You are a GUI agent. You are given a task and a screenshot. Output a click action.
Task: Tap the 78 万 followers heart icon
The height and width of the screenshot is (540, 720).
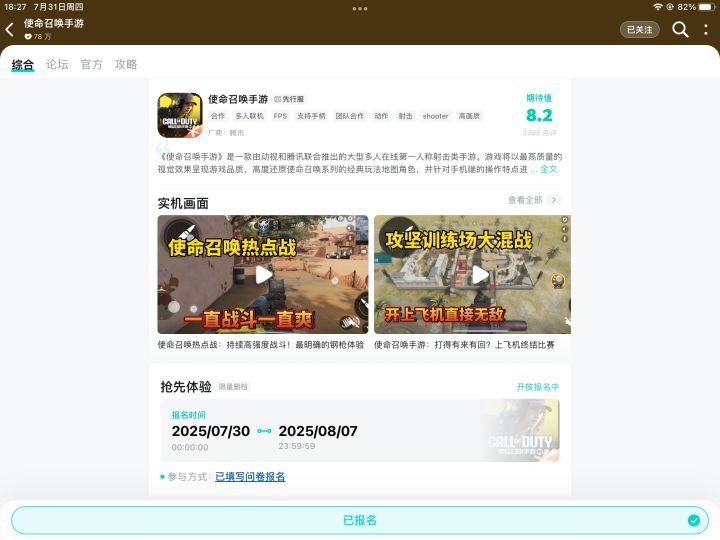[x=28, y=37]
